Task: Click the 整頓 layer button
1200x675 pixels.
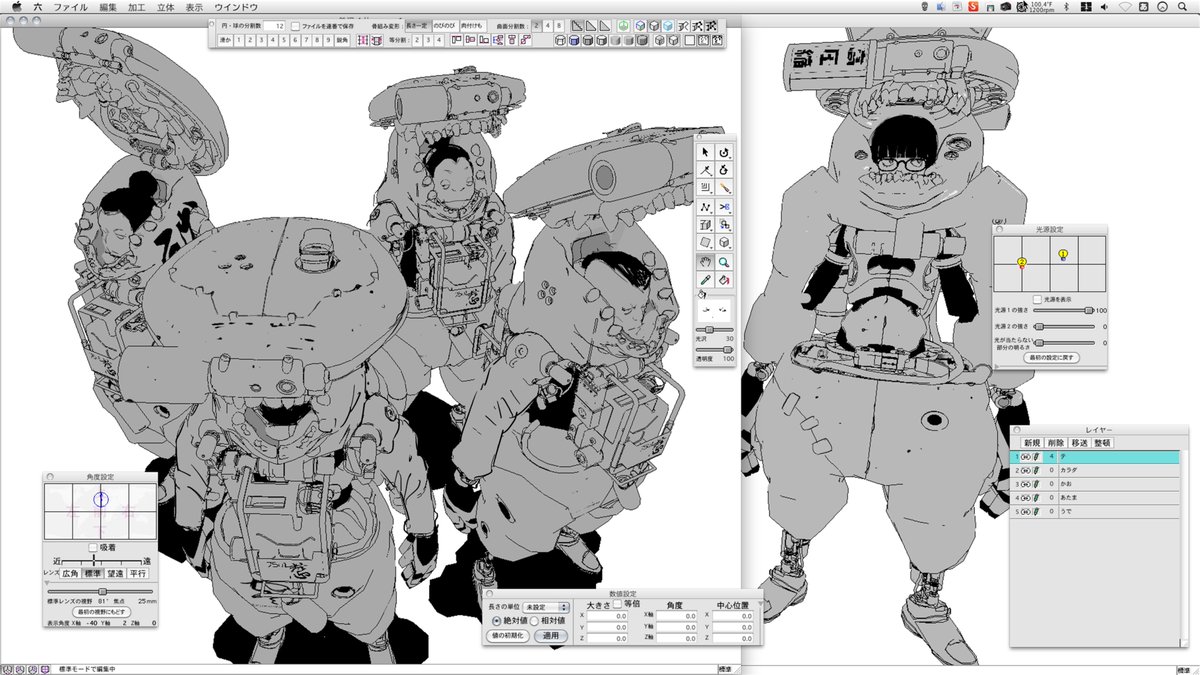Action: click(1102, 442)
